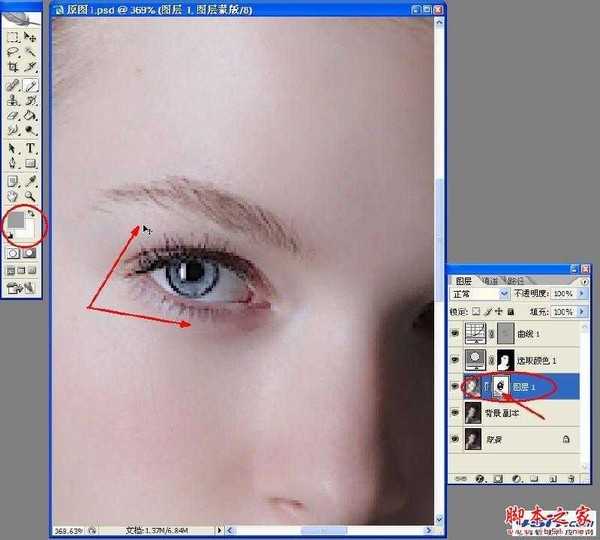Hide the 选取颜色 1 layer
Image resolution: width=600 pixels, height=540 pixels.
[455, 360]
